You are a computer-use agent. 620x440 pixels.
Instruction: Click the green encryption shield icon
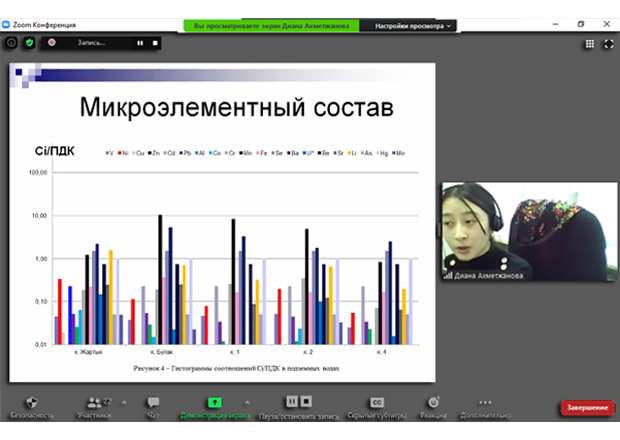[x=29, y=43]
